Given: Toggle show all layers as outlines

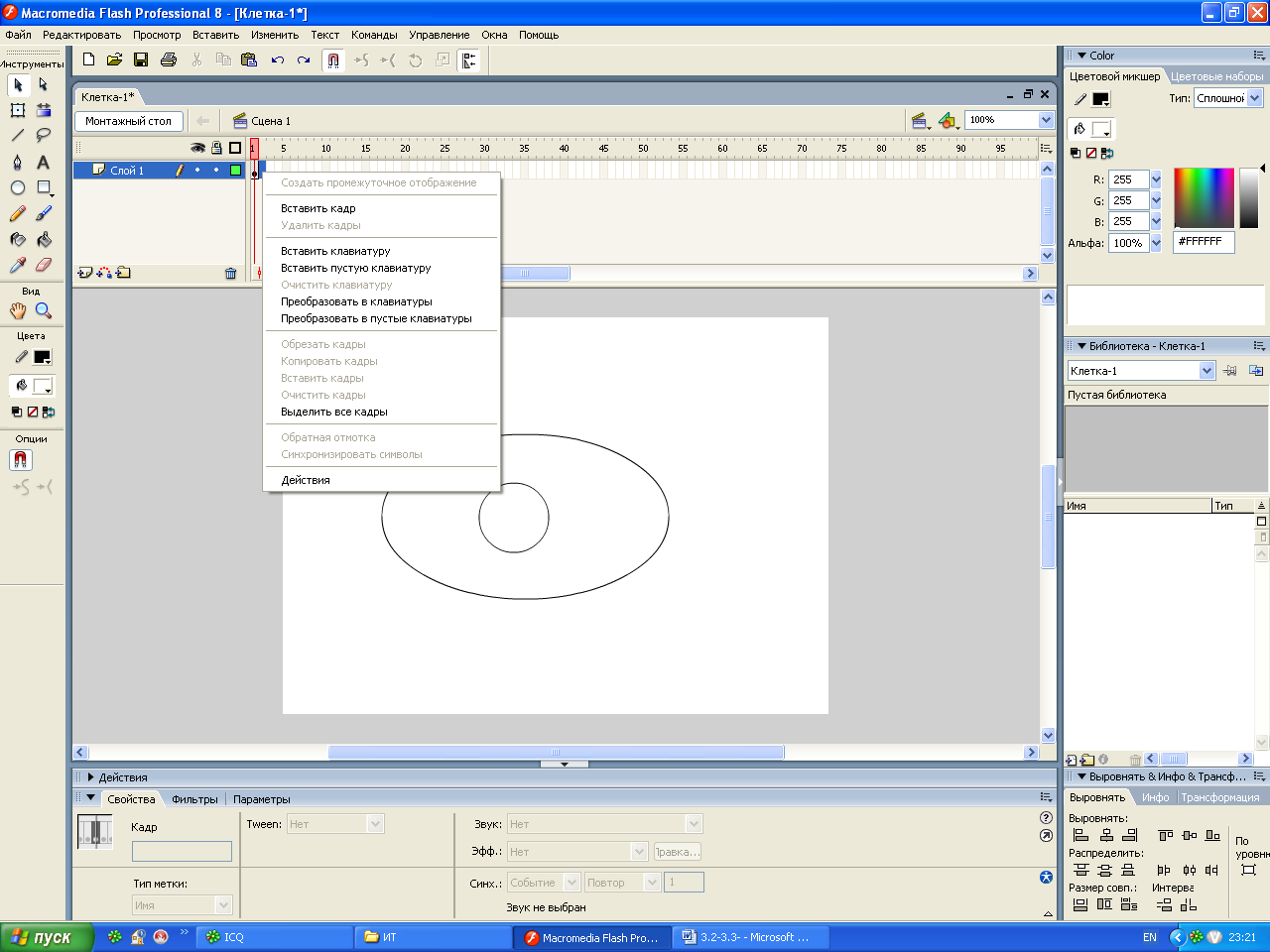Looking at the screenshot, I should click(235, 148).
